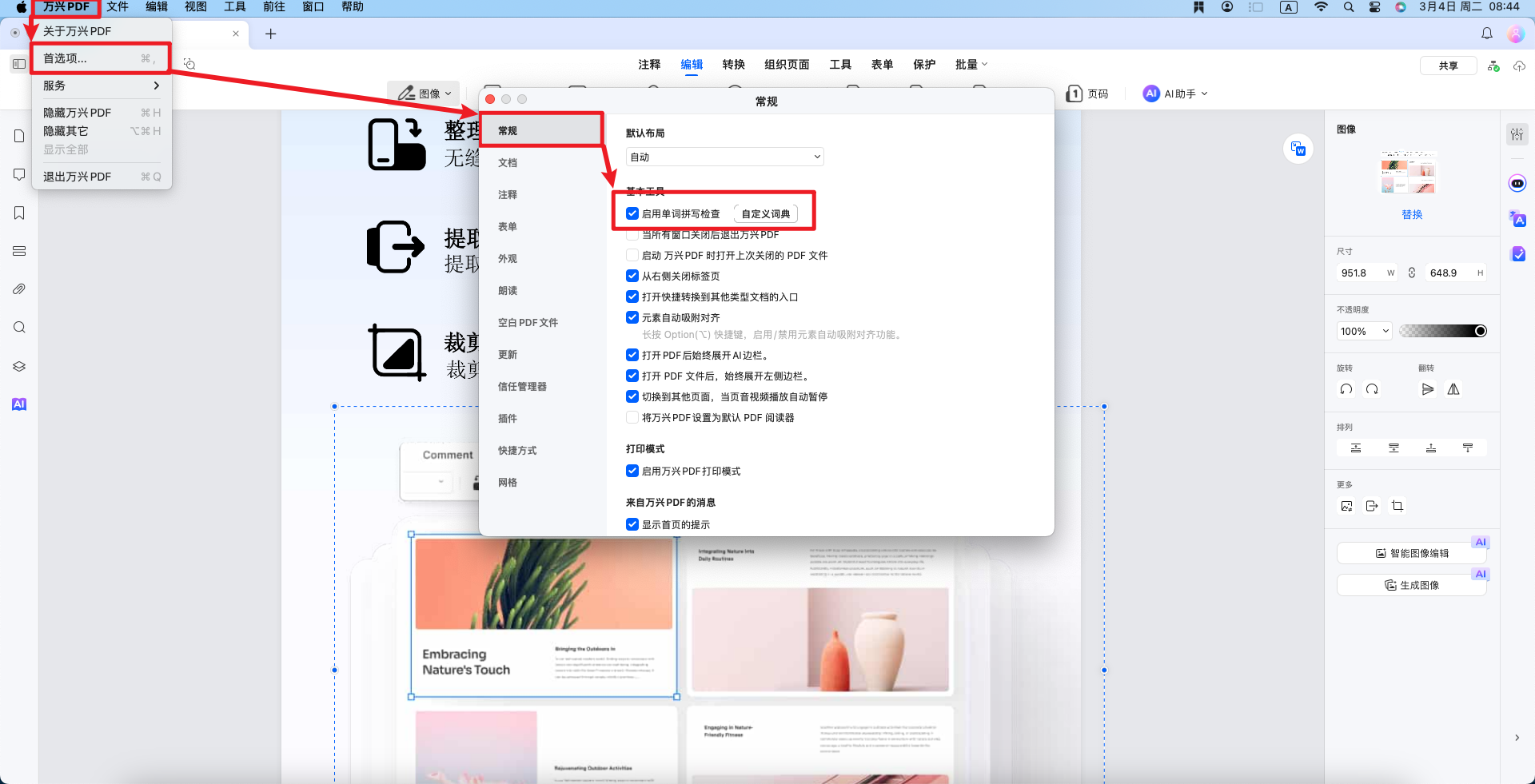Check 将万兴PDF设置为默认 PDF 阅读器
Screen dimensions: 1535x784
tap(632, 417)
